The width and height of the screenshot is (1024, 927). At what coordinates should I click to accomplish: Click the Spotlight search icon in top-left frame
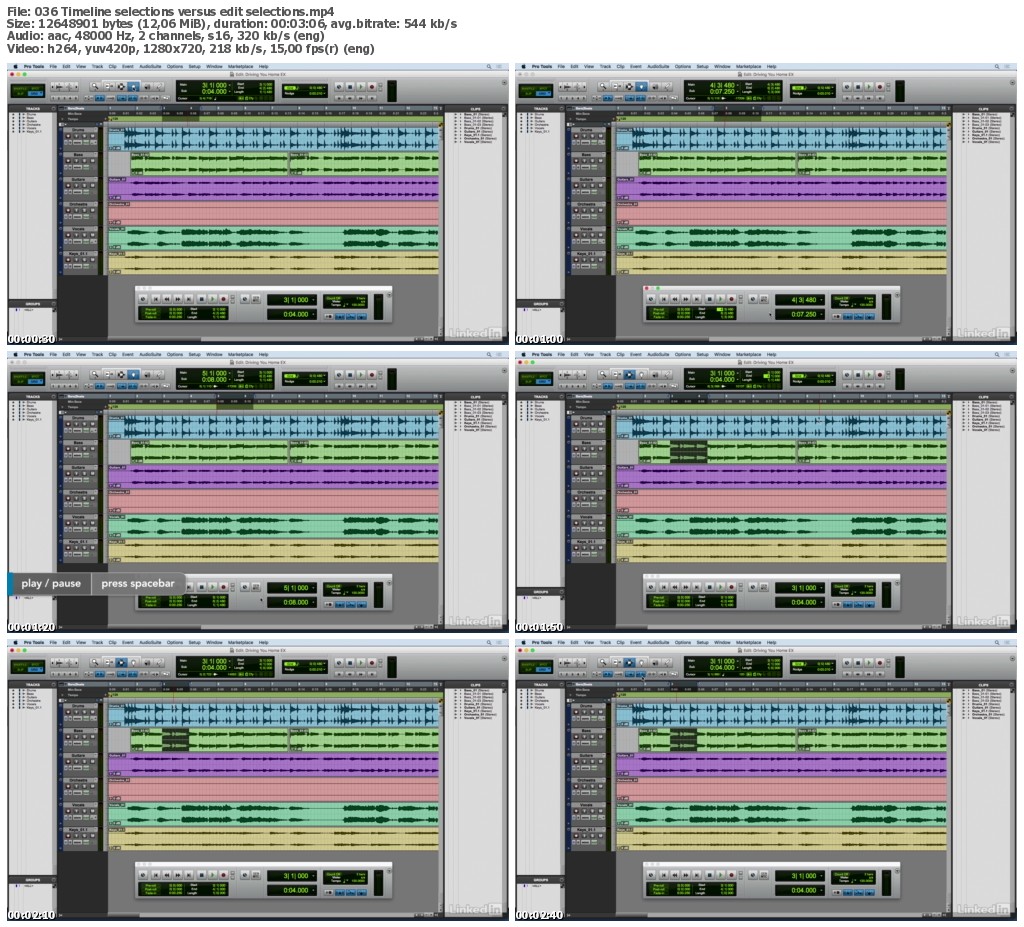pos(489,66)
